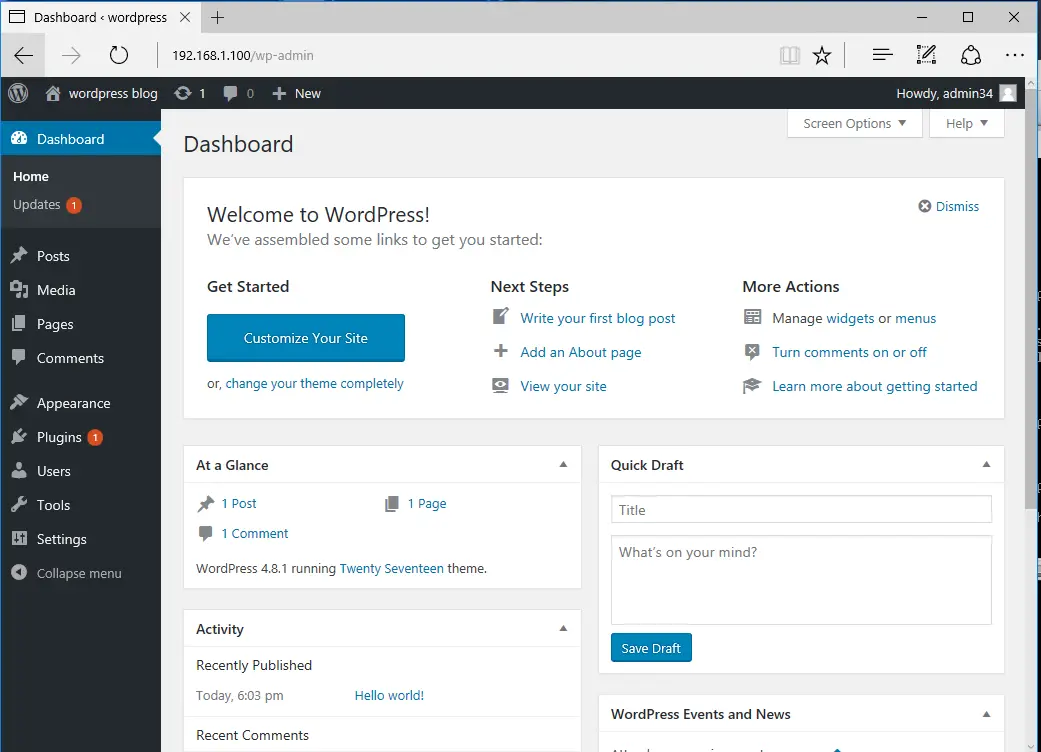Click the Save Draft button
The width and height of the screenshot is (1041, 752).
point(651,648)
